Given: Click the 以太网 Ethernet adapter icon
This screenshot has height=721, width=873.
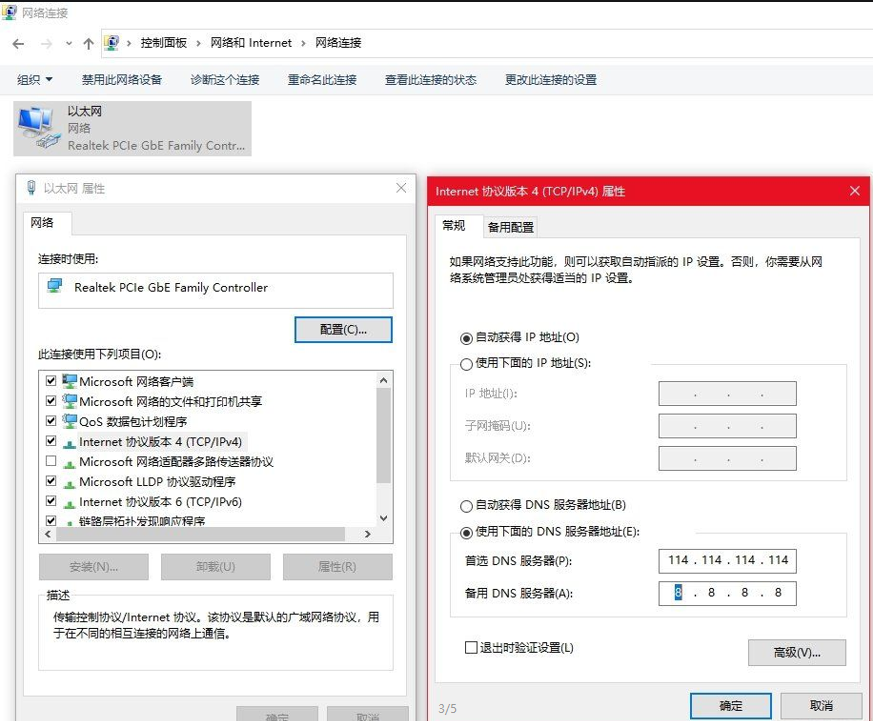Looking at the screenshot, I should click(x=40, y=126).
